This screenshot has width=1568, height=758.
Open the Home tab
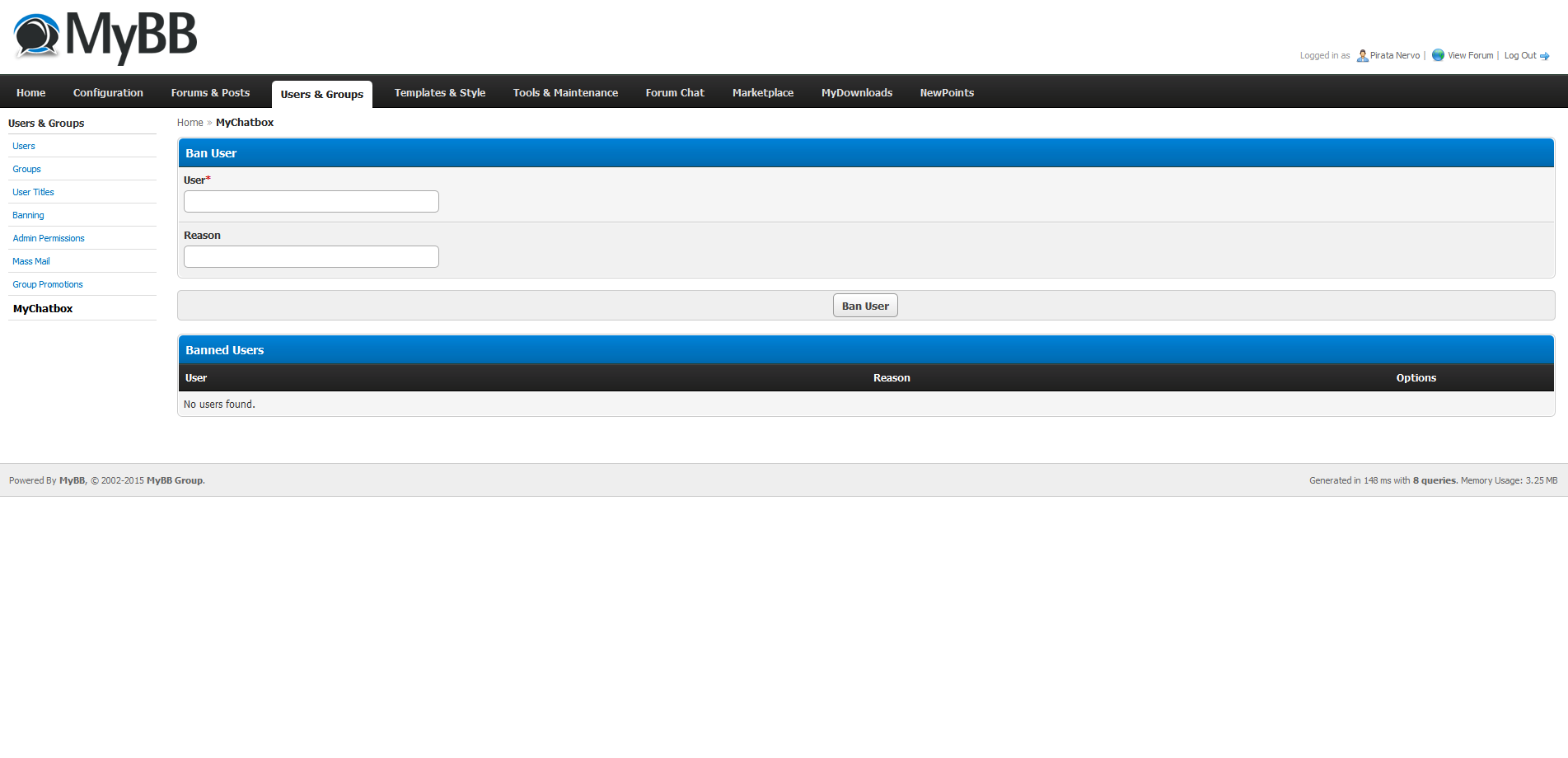(30, 92)
